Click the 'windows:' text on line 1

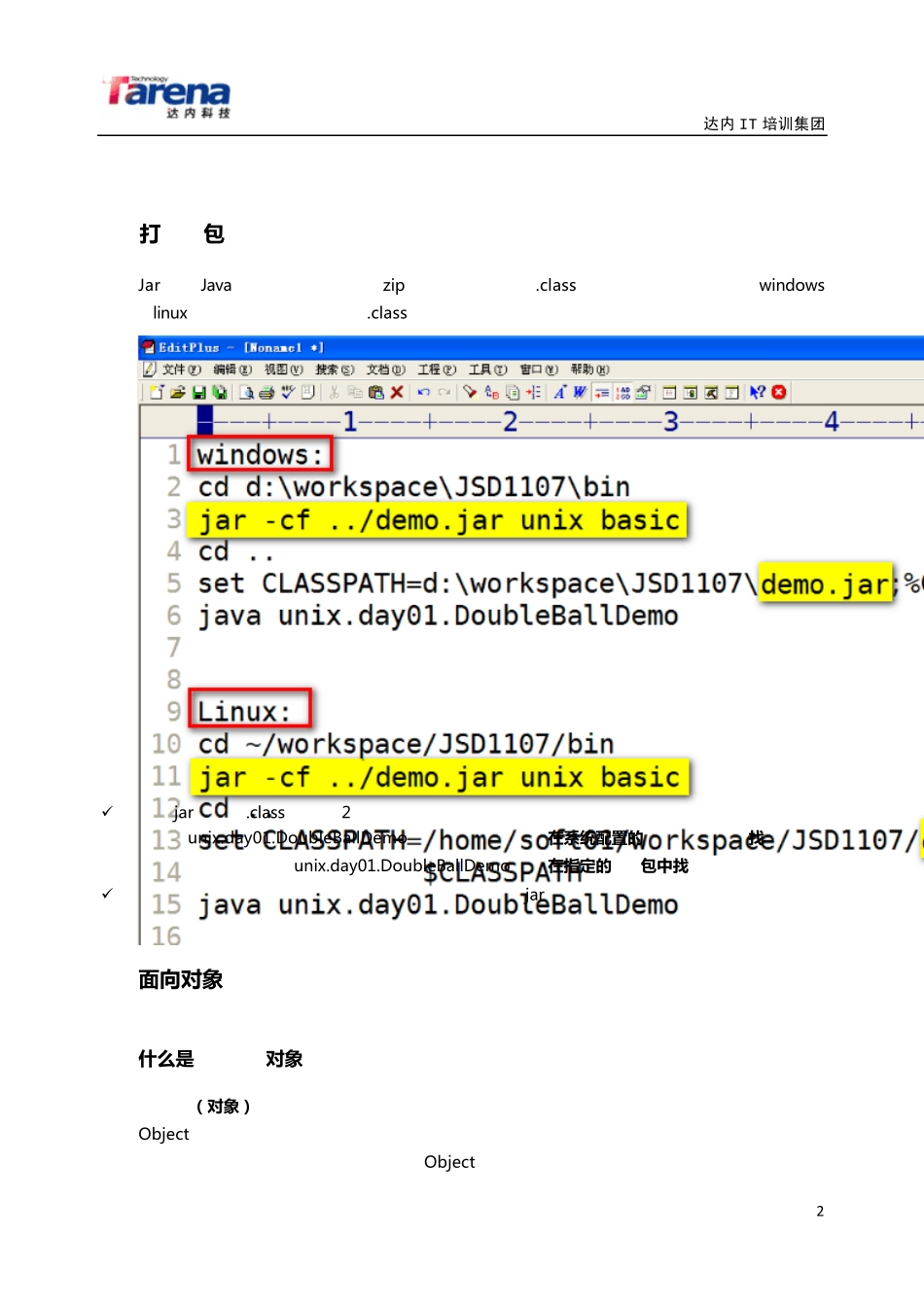[x=260, y=454]
